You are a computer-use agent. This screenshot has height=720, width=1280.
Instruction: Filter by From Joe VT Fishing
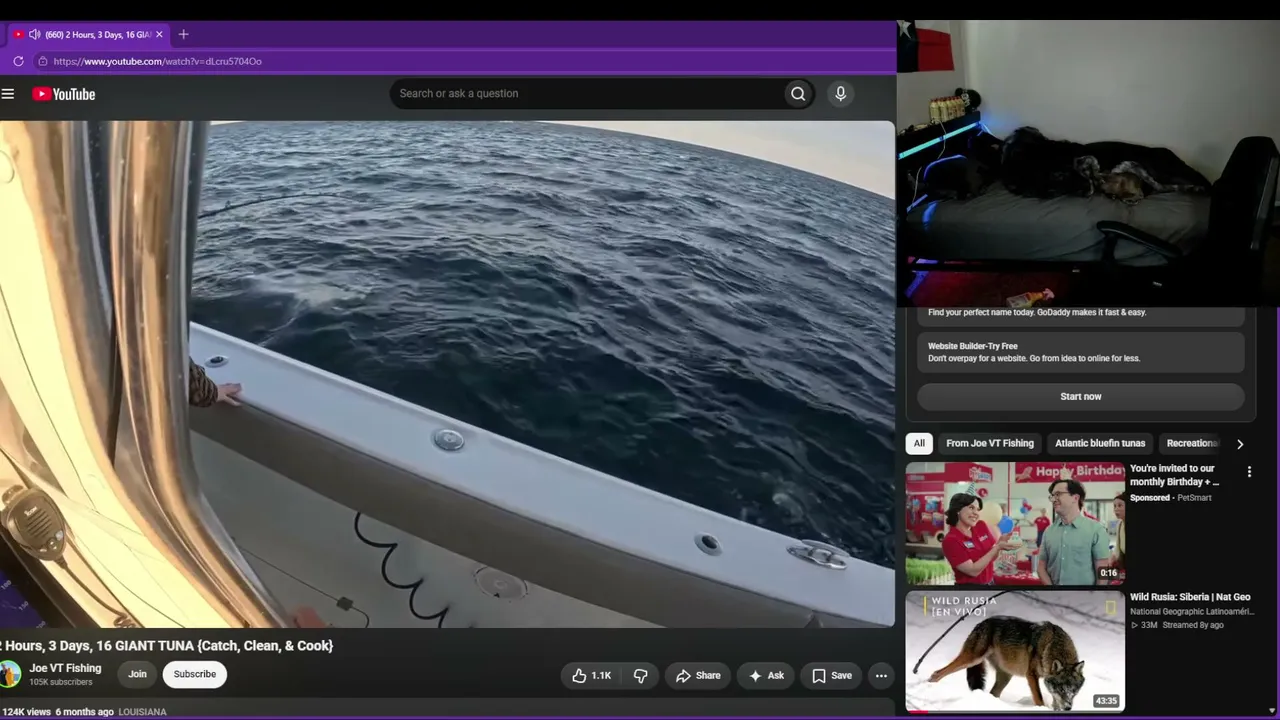point(990,444)
